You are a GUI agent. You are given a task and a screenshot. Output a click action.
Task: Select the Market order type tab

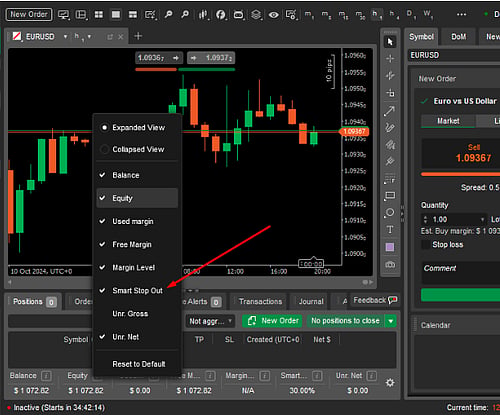point(448,121)
